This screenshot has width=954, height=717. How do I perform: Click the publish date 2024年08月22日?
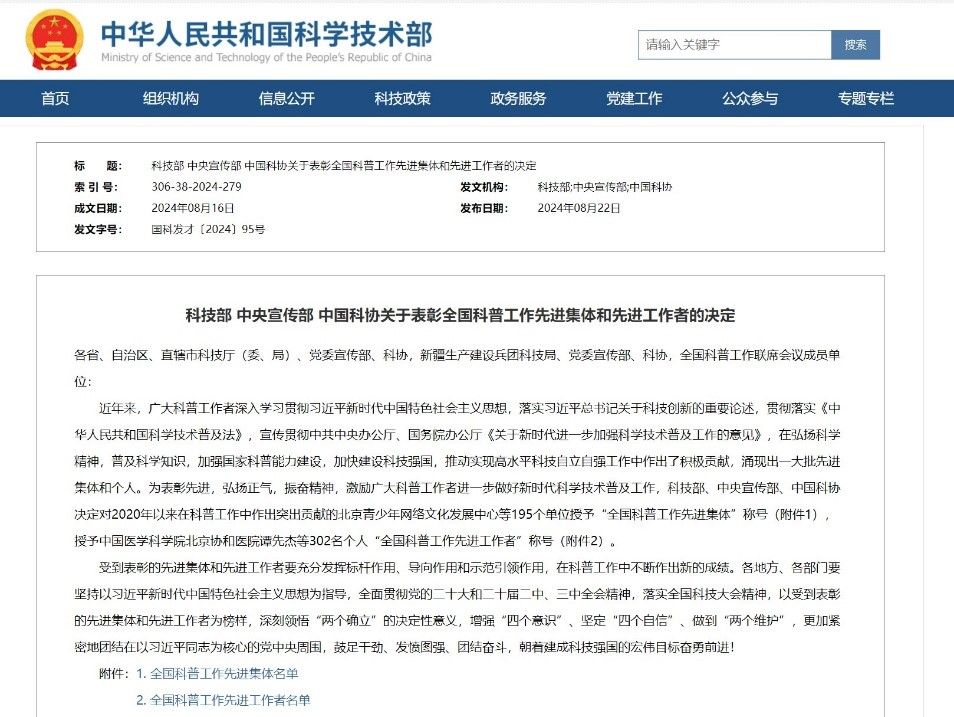click(x=579, y=208)
